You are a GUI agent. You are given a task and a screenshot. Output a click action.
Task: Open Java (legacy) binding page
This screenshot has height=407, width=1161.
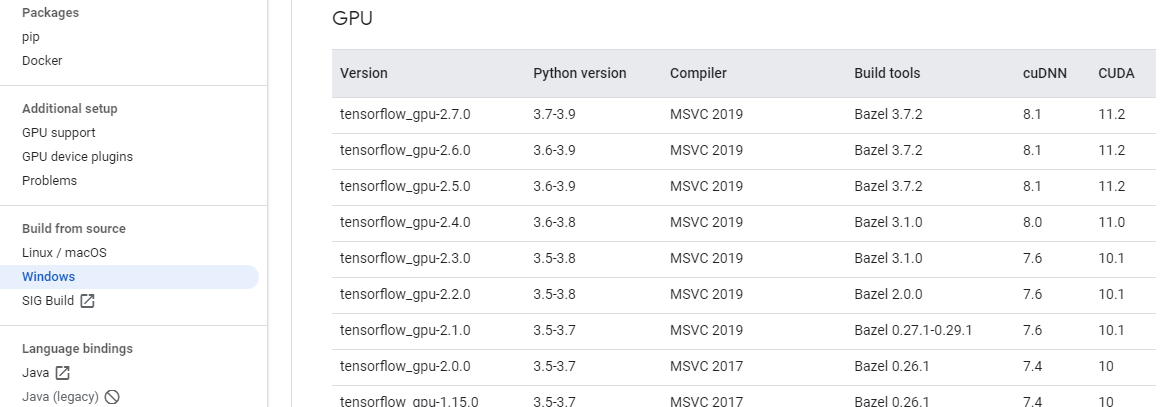point(60,397)
